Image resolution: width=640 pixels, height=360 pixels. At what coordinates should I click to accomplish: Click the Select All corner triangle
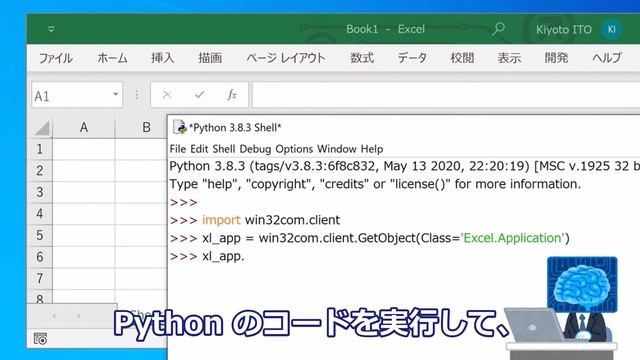[x=42, y=128]
